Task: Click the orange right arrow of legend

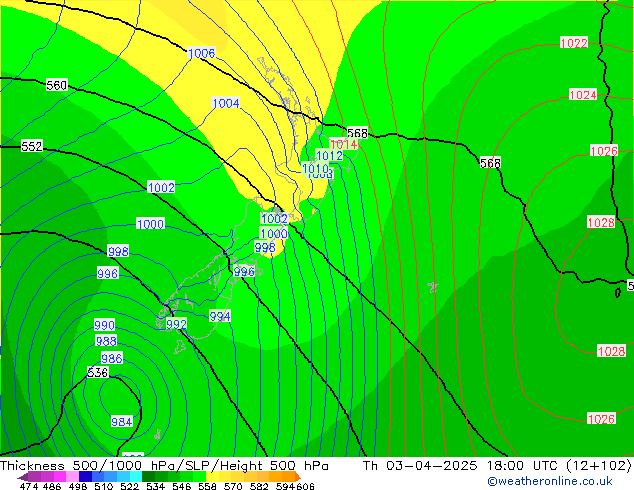Action: tap(298, 477)
